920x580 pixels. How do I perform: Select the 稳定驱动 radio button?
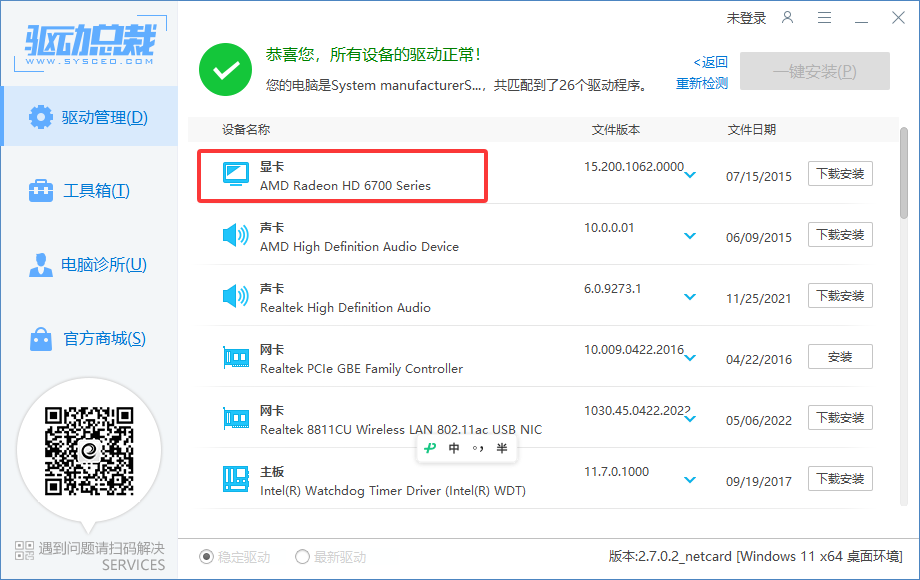207,557
